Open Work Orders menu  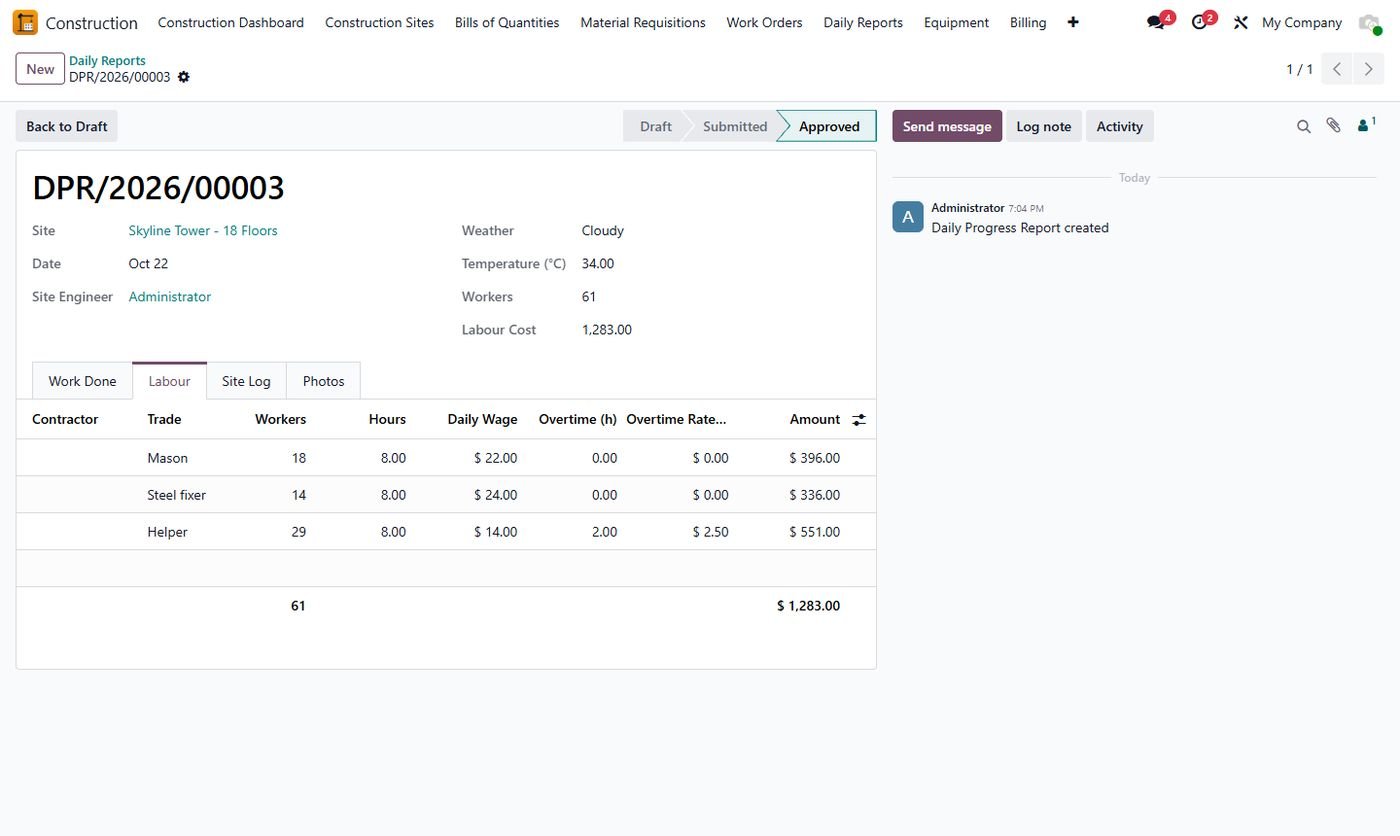pos(764,22)
